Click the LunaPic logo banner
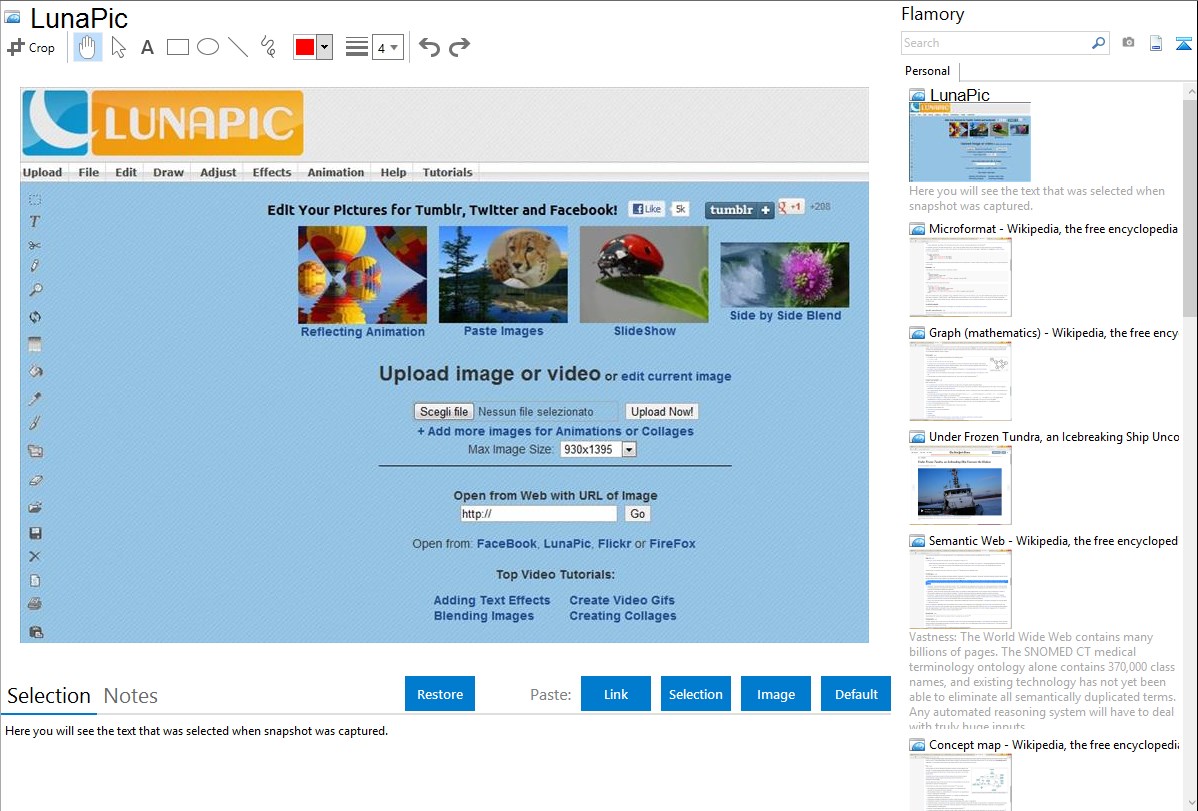1198x811 pixels. pos(163,122)
